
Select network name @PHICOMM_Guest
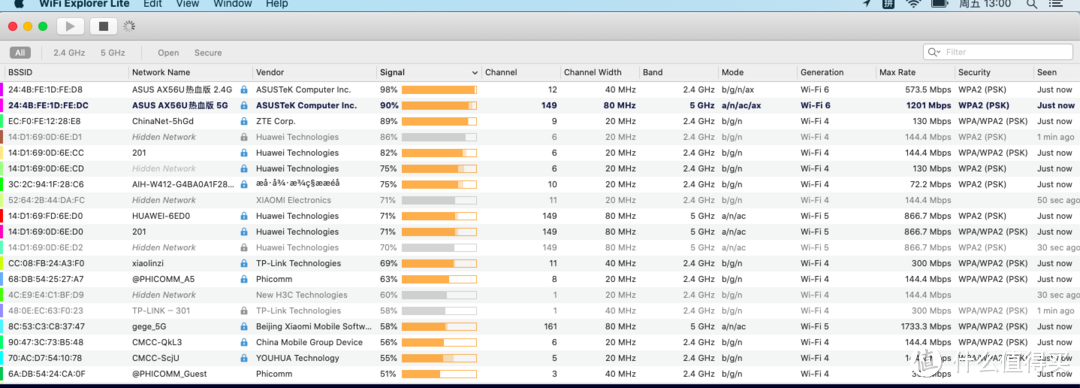point(169,374)
